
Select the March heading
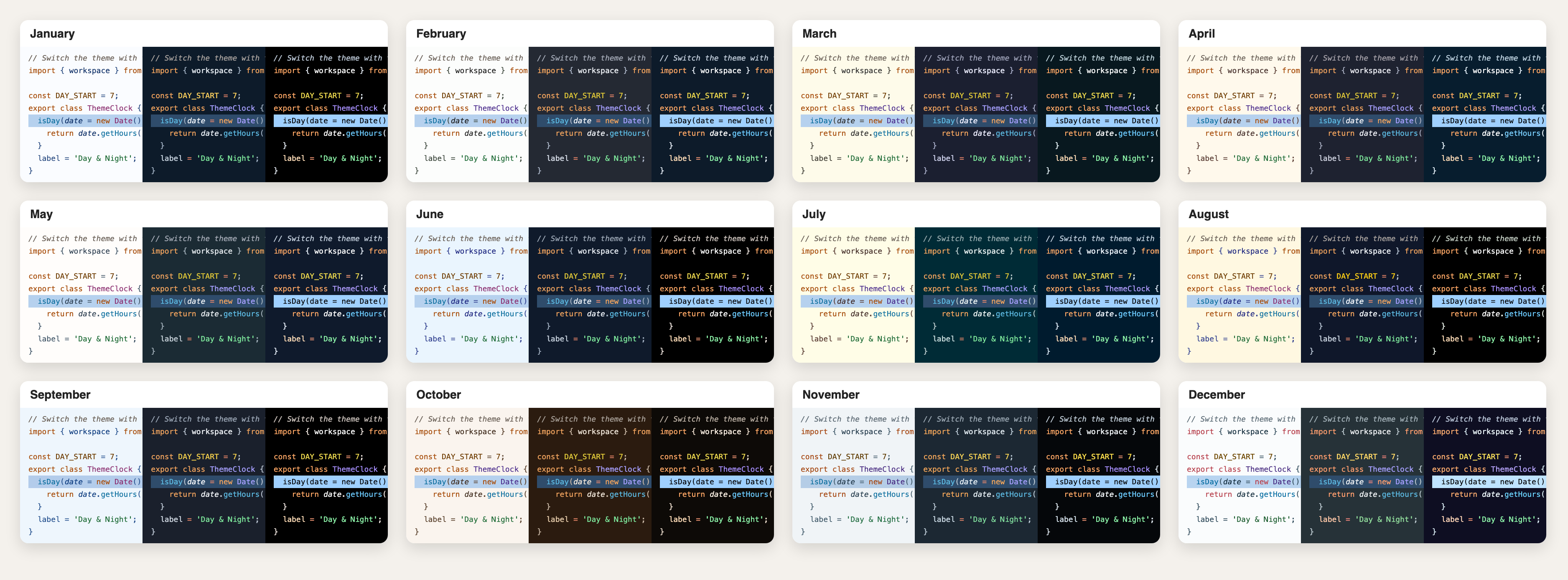(819, 34)
